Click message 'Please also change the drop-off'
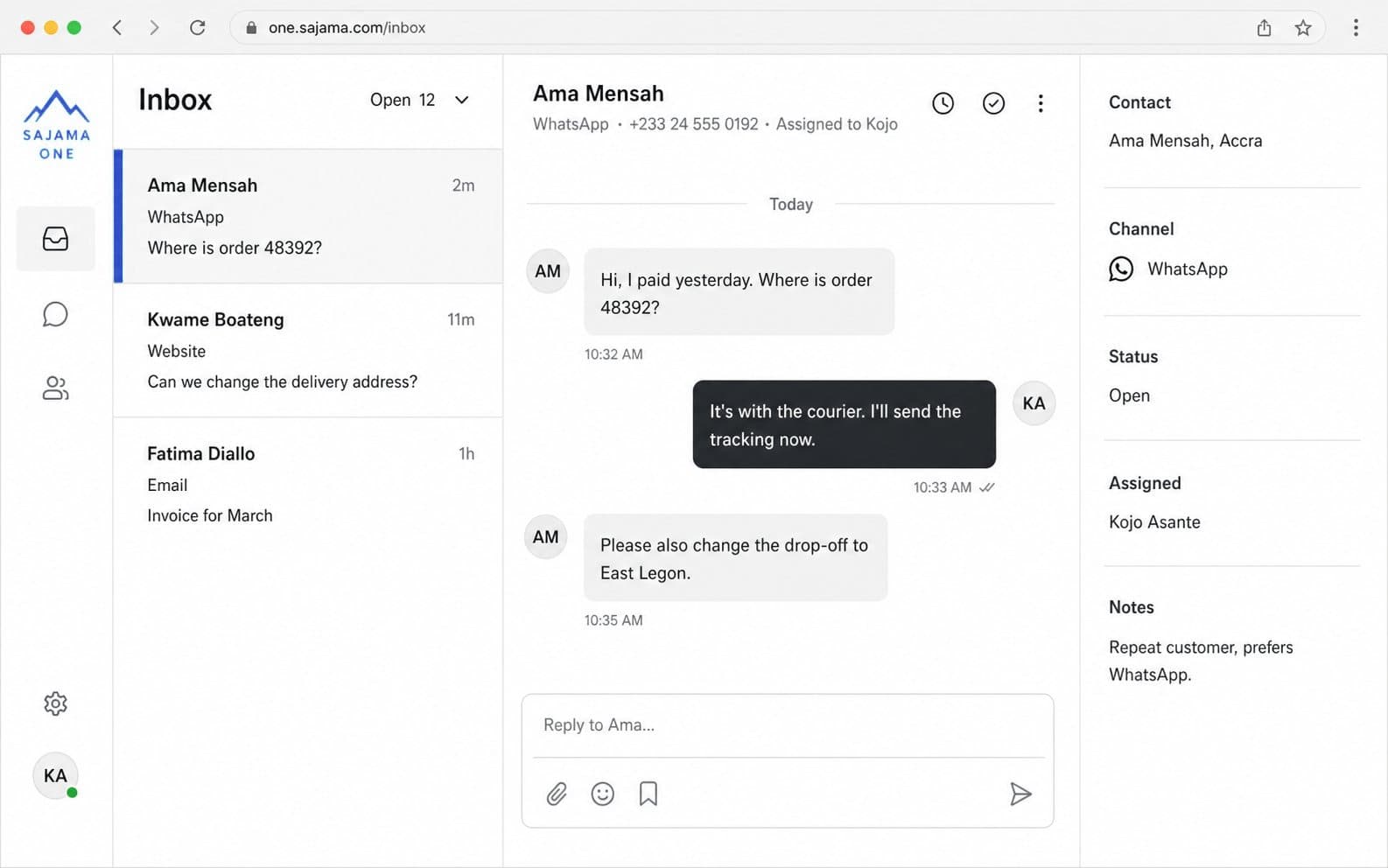The width and height of the screenshot is (1388, 868). (736, 558)
